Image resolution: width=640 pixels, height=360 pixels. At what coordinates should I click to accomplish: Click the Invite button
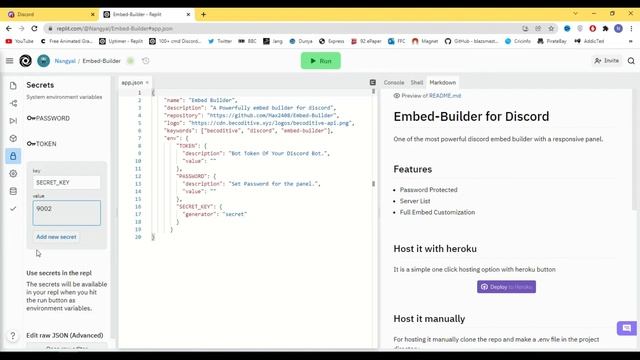pos(607,61)
